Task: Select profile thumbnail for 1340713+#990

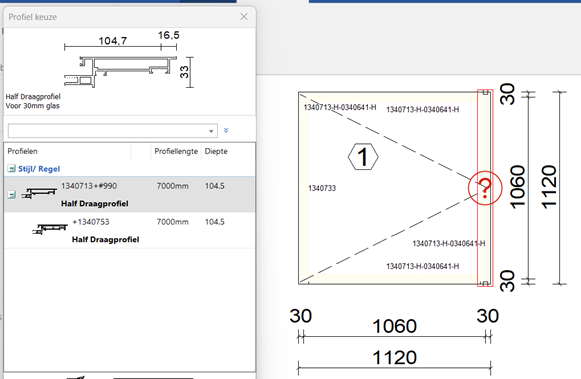Action: pyautogui.click(x=39, y=193)
